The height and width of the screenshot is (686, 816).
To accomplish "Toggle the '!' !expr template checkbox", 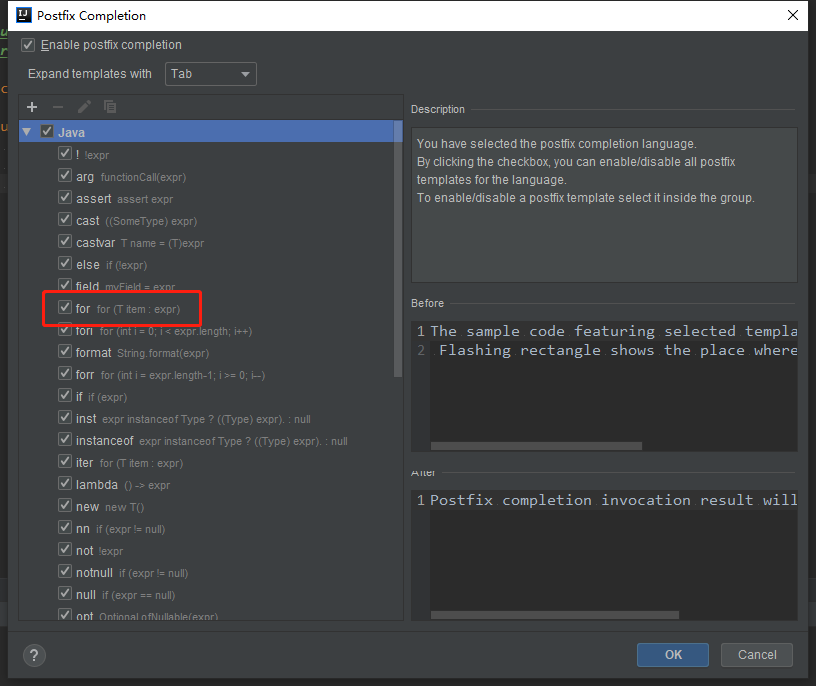I will (x=65, y=154).
